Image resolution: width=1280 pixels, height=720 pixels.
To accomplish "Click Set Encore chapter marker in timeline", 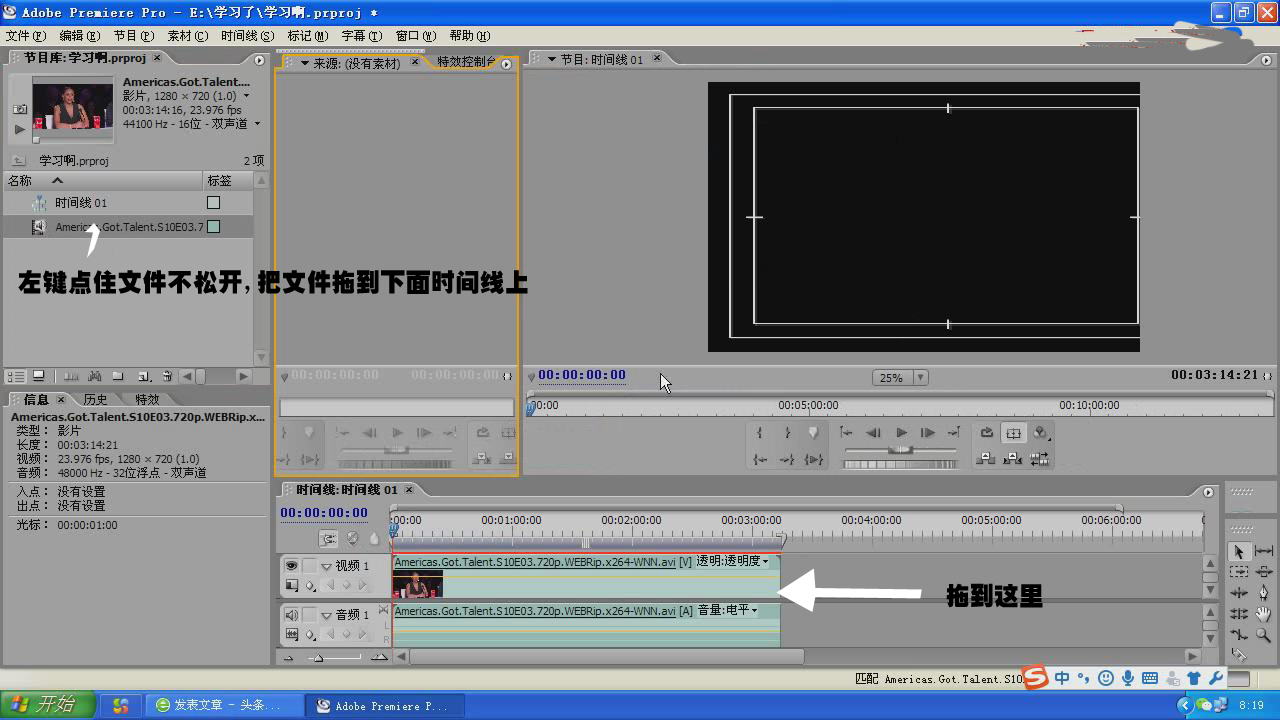I will [352, 538].
